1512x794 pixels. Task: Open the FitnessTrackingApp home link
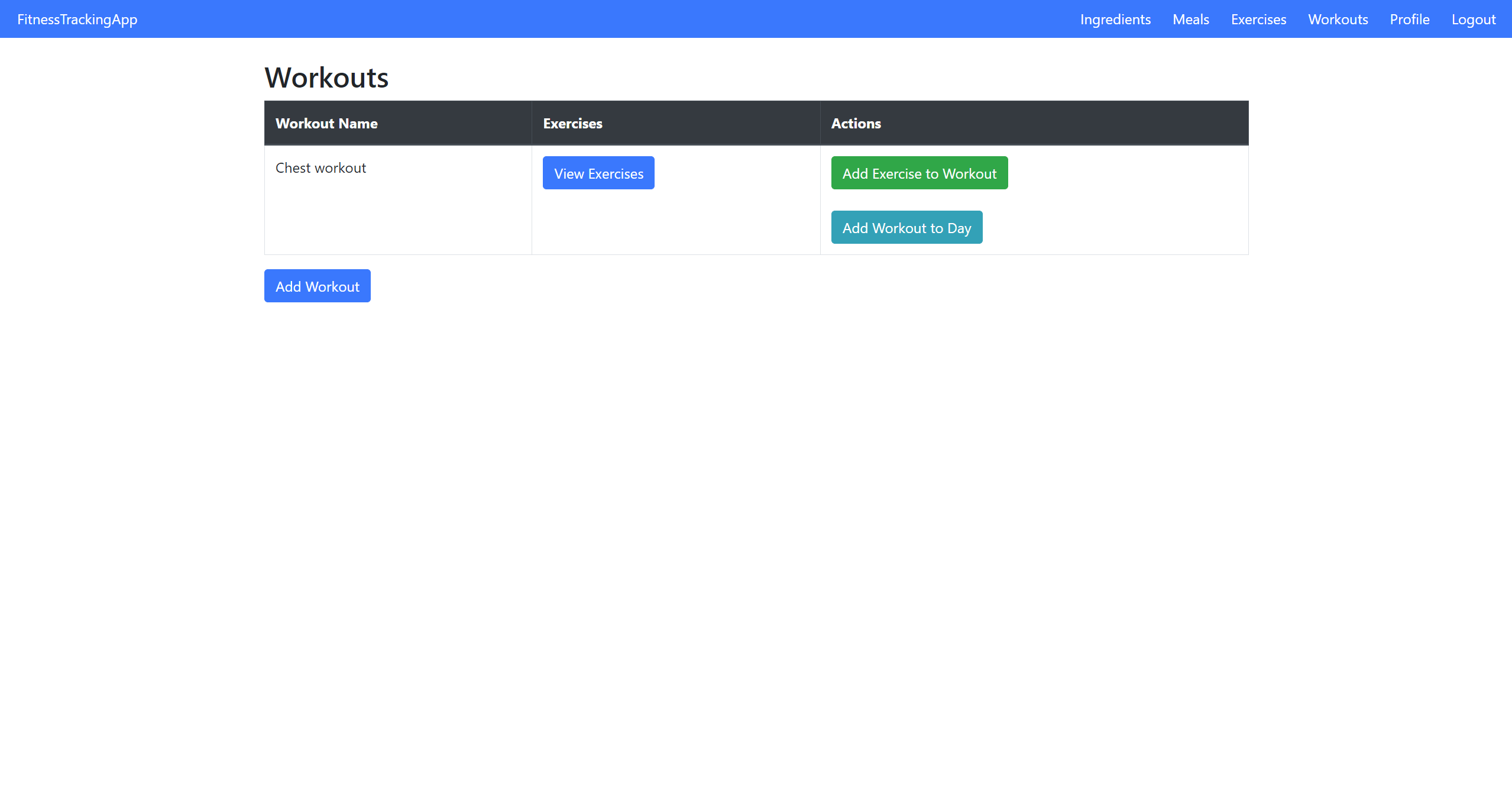77,20
